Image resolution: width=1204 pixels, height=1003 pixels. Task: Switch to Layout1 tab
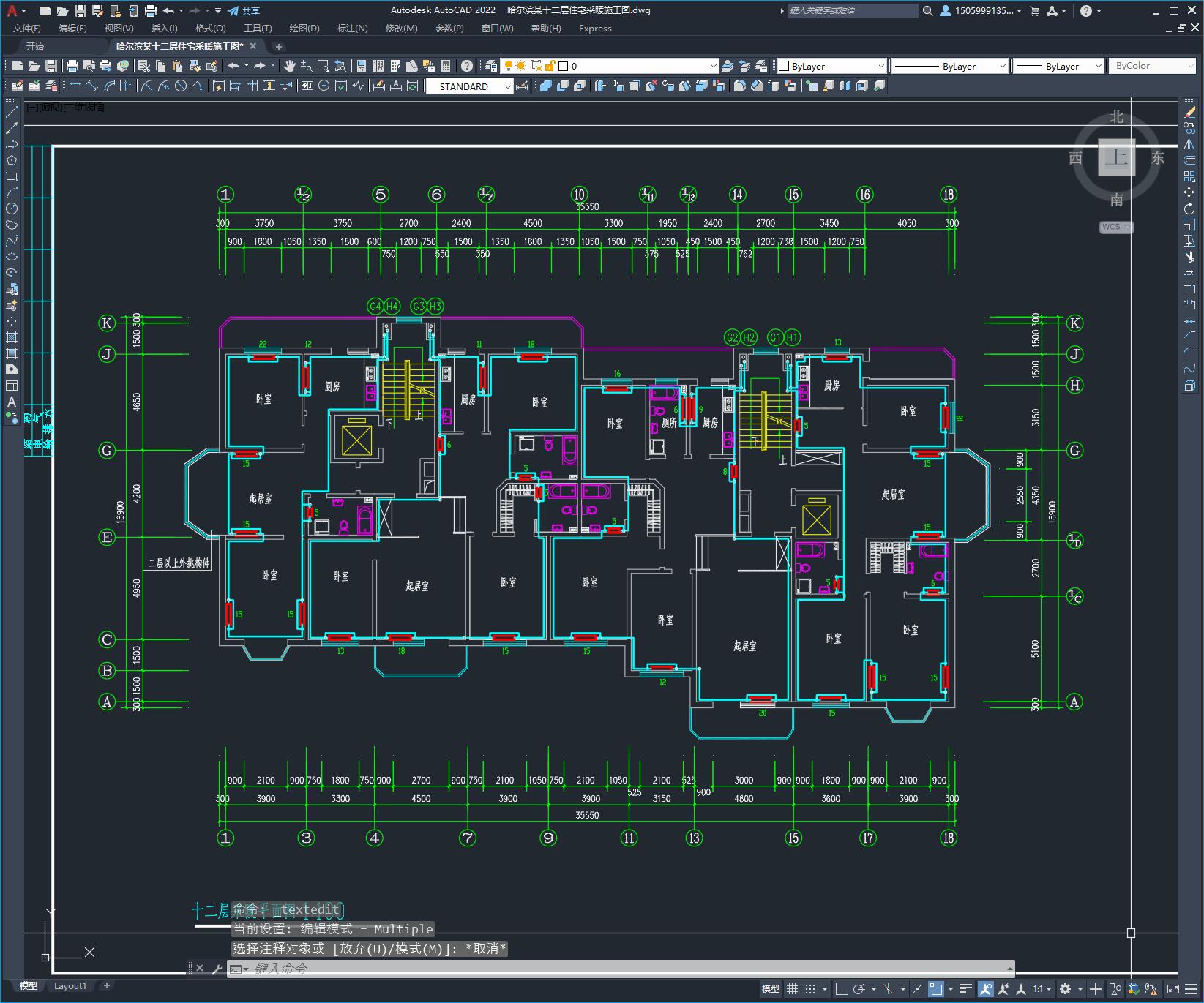click(x=70, y=986)
